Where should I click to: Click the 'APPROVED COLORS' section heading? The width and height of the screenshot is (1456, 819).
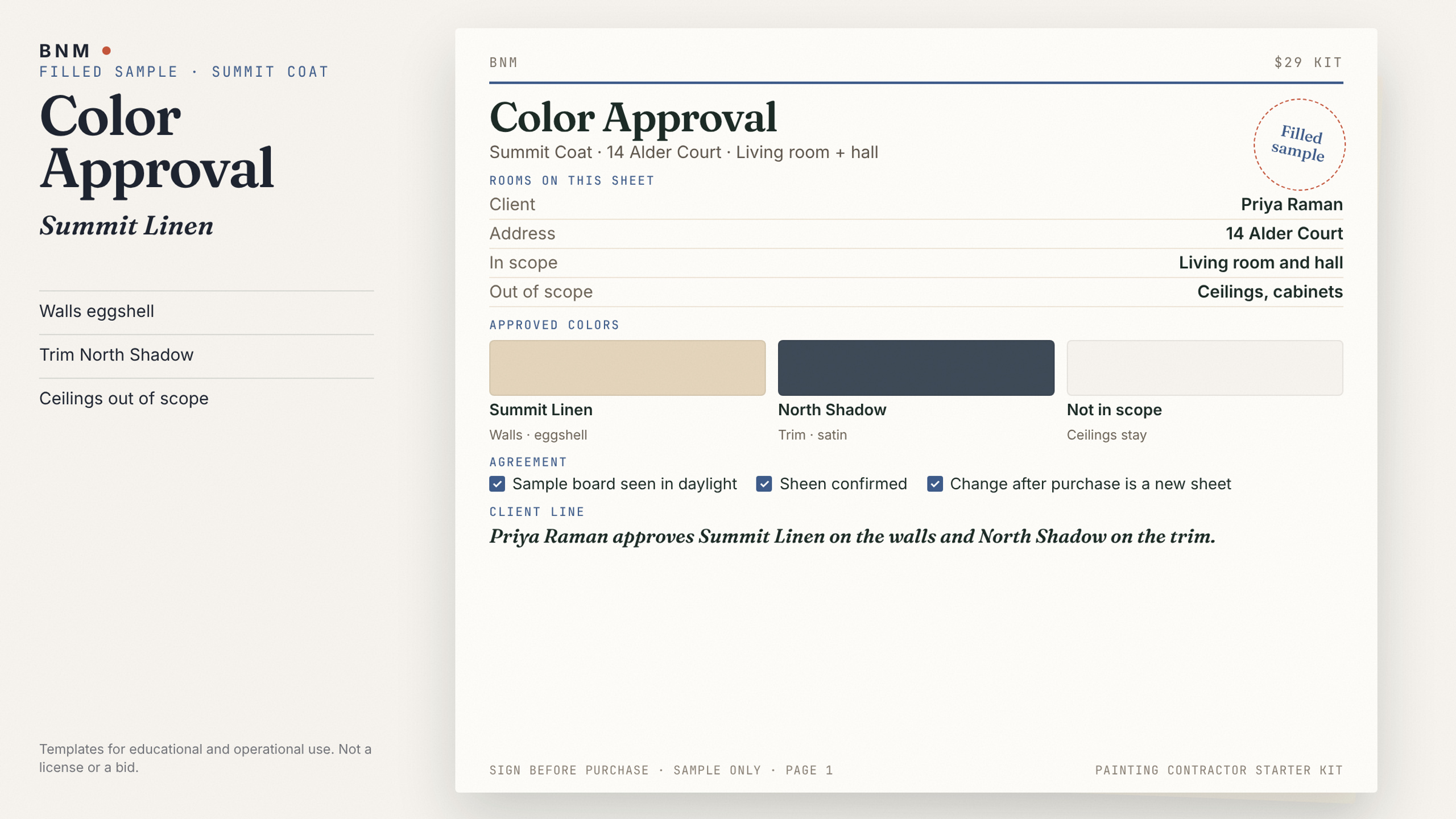555,325
